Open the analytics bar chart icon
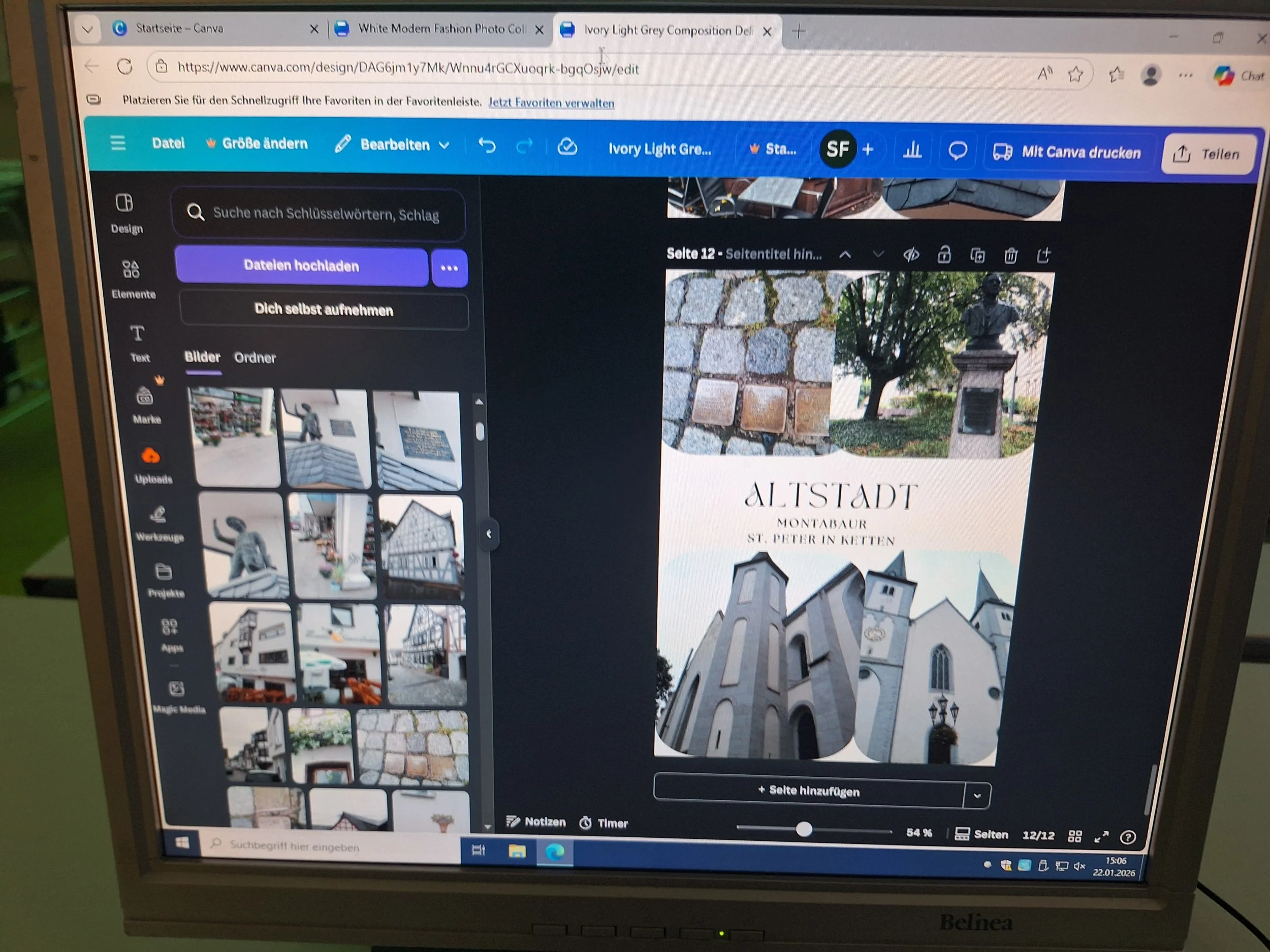This screenshot has height=952, width=1270. point(912,151)
